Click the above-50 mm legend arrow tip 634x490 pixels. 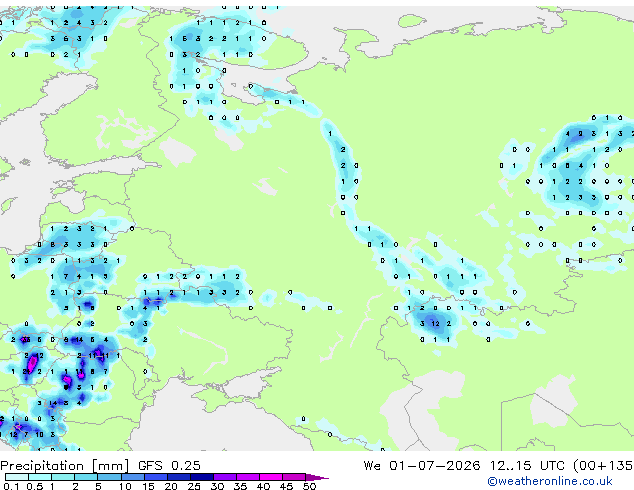(x=317, y=478)
